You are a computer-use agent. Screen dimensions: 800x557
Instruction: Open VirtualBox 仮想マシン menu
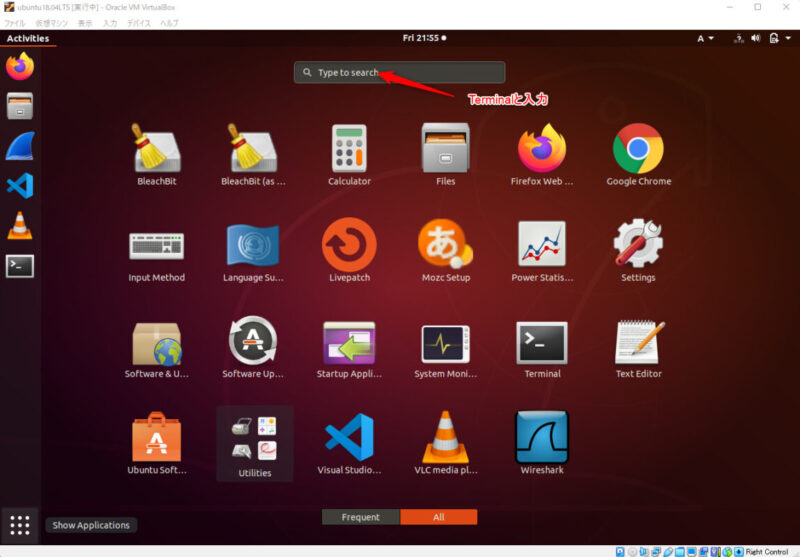[x=51, y=23]
